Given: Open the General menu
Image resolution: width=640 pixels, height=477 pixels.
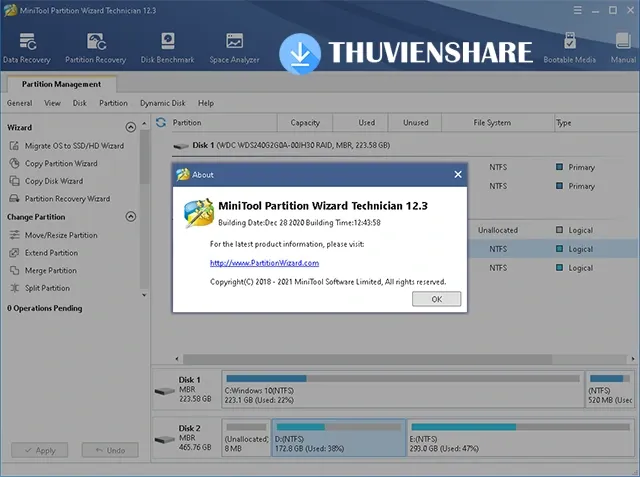Looking at the screenshot, I should point(20,103).
